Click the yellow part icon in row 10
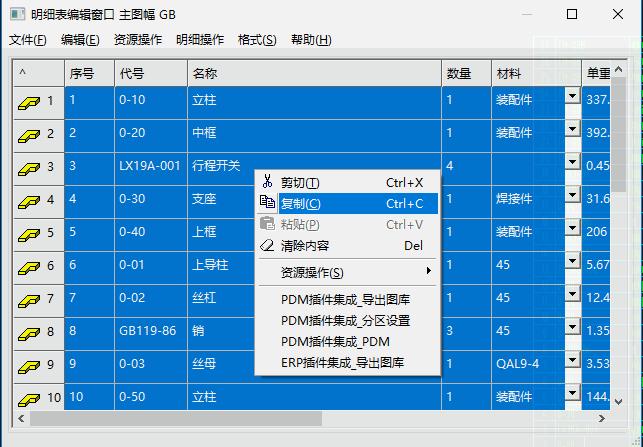 coord(29,399)
